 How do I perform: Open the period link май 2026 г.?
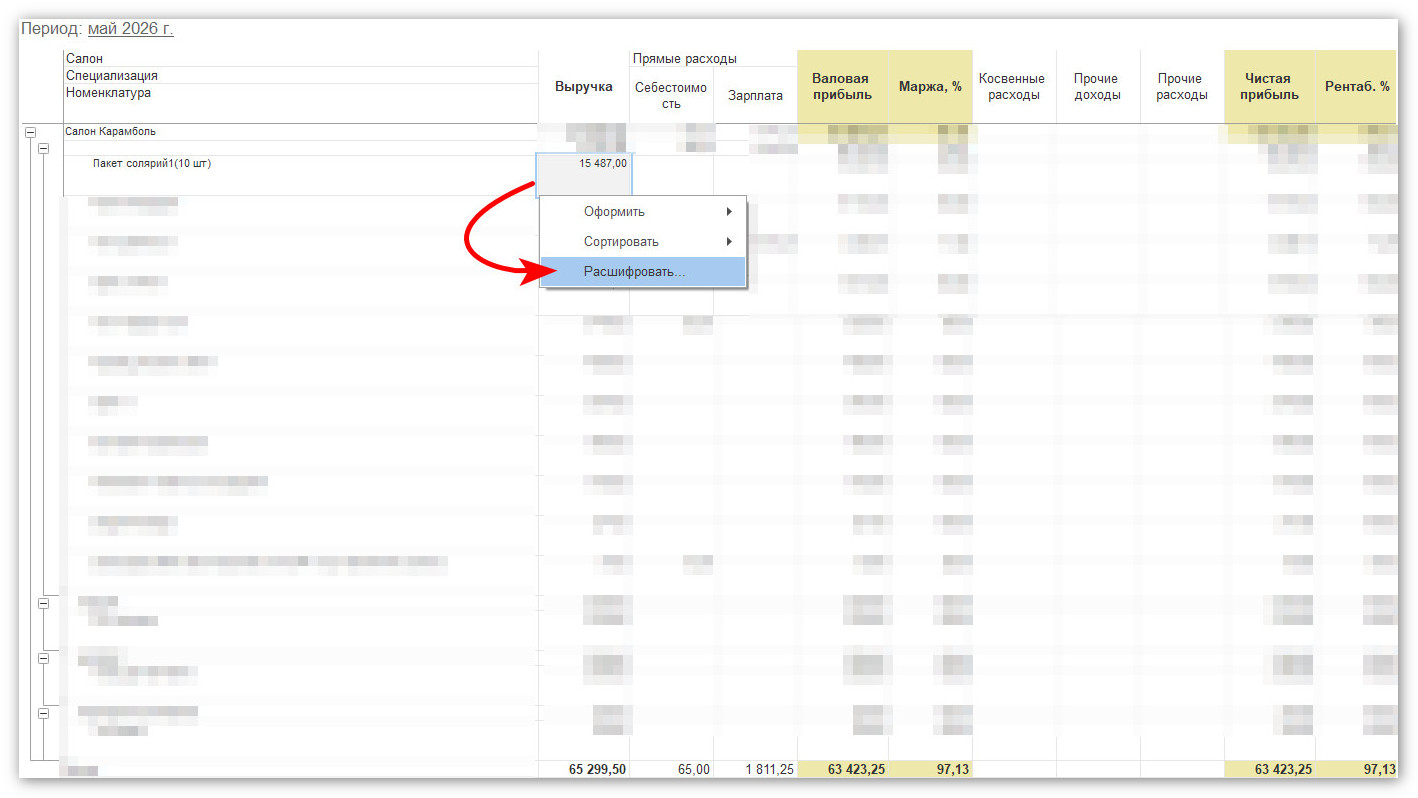130,29
